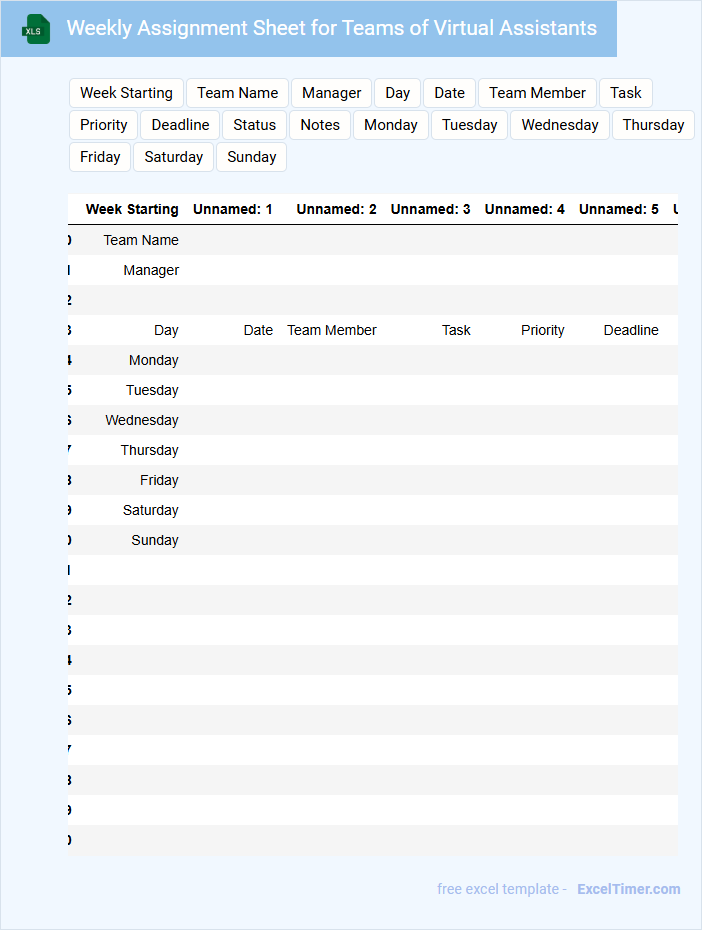Click the Team Member table cell
The height and width of the screenshot is (930, 702).
tap(332, 330)
